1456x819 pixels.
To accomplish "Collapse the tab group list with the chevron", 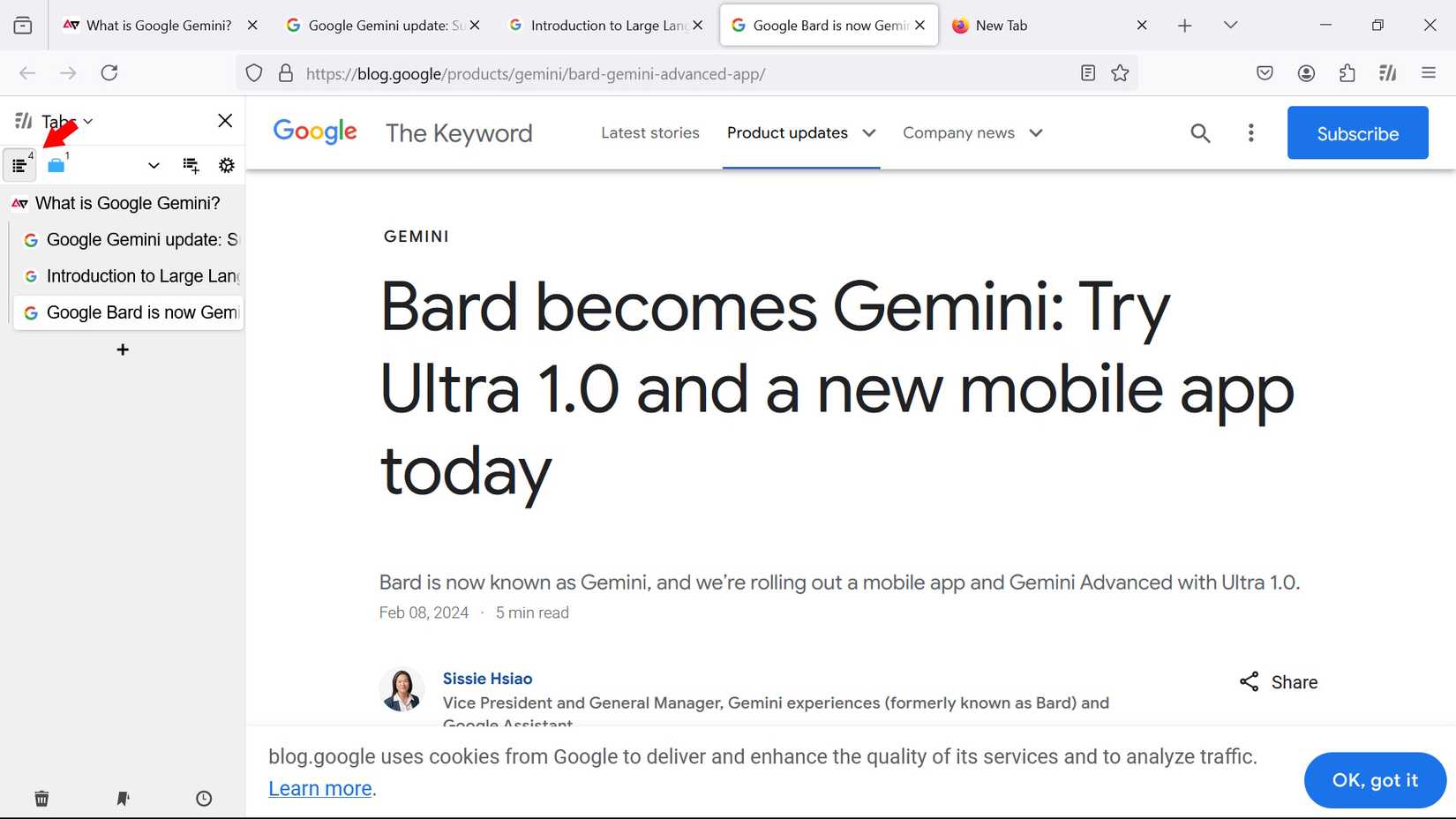I will 153,165.
